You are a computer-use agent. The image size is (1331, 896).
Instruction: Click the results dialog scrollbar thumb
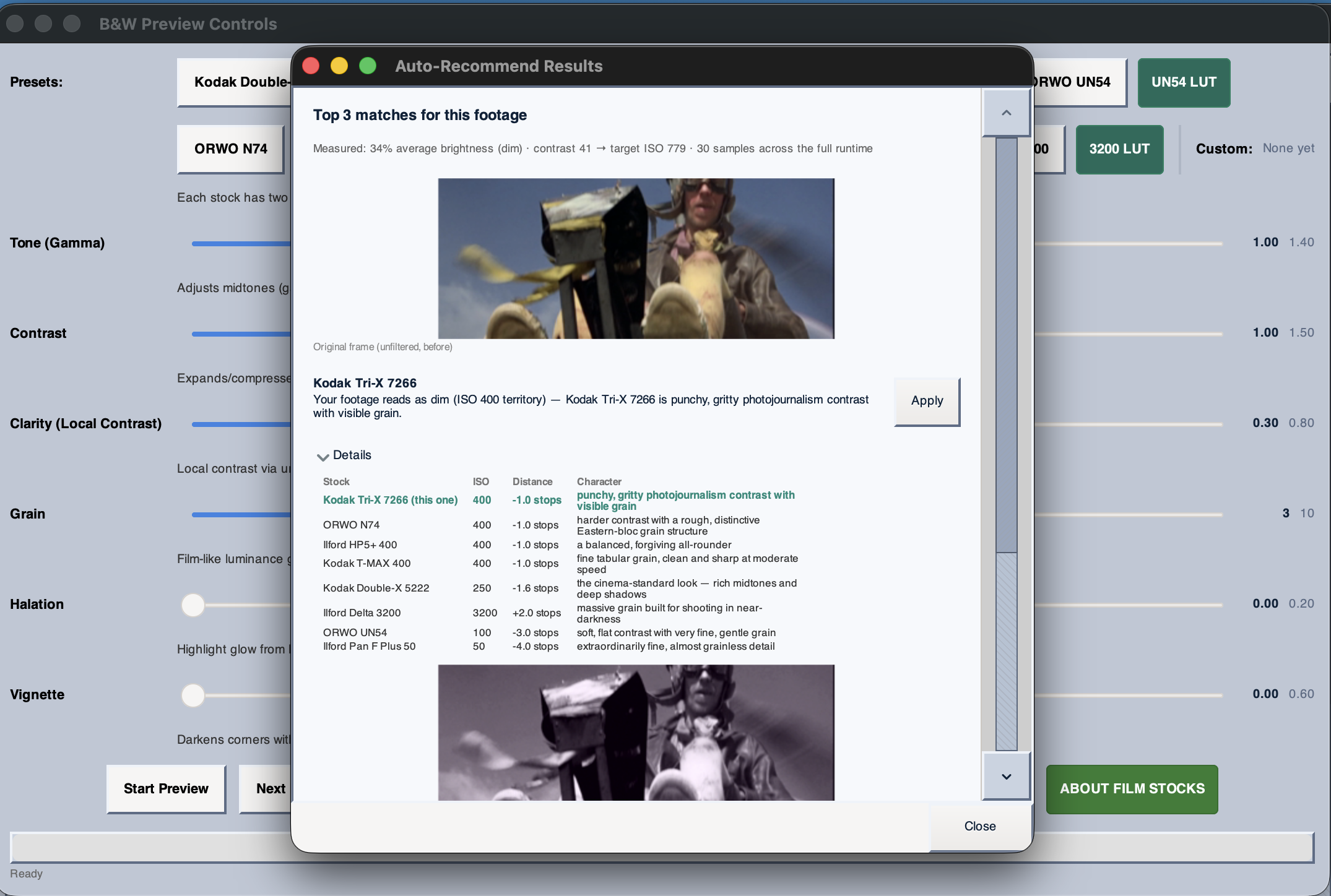click(x=1006, y=345)
